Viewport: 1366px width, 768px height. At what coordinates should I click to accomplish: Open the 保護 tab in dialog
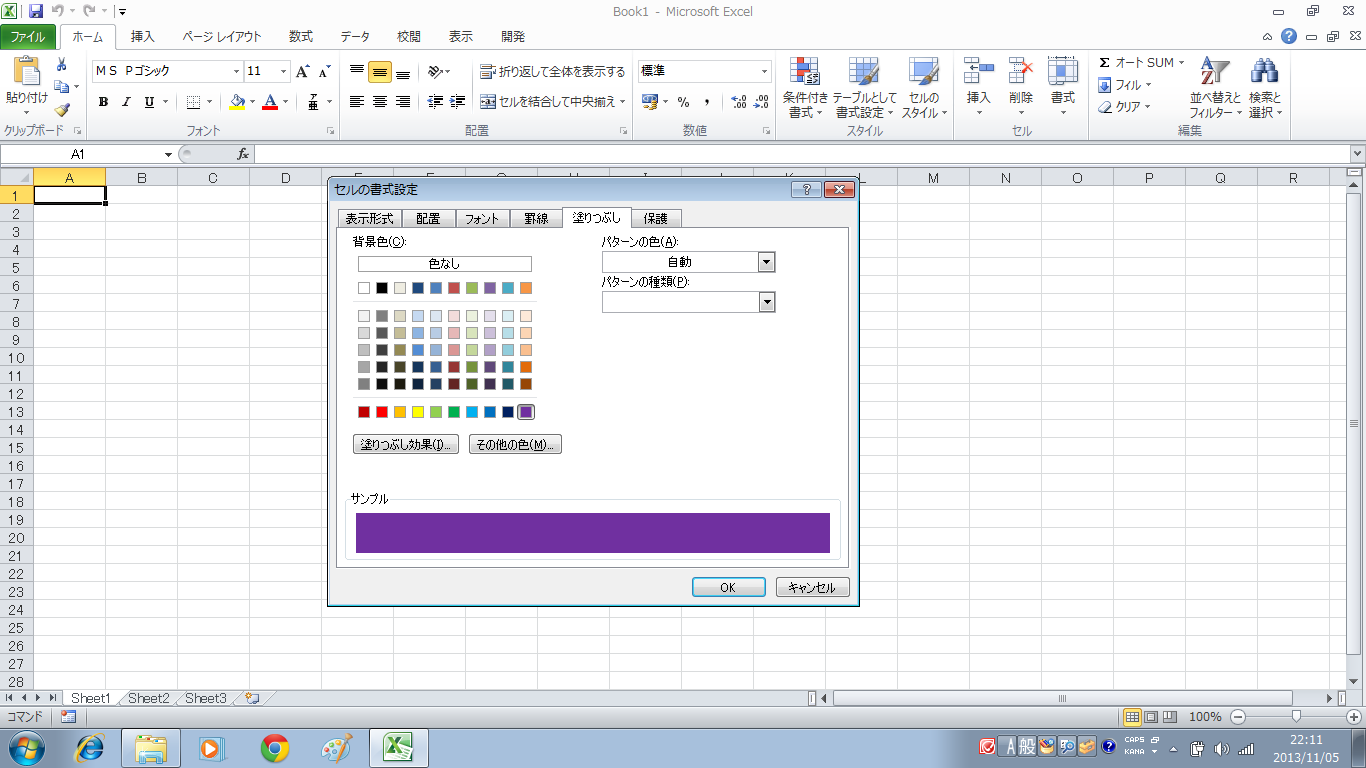coord(655,218)
